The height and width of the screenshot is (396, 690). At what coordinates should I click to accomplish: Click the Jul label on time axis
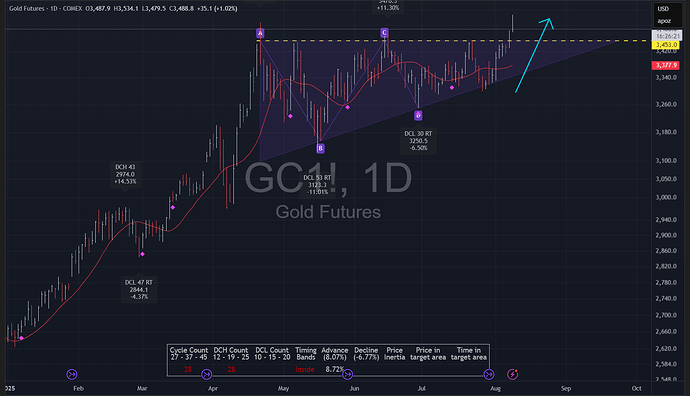tap(421, 388)
